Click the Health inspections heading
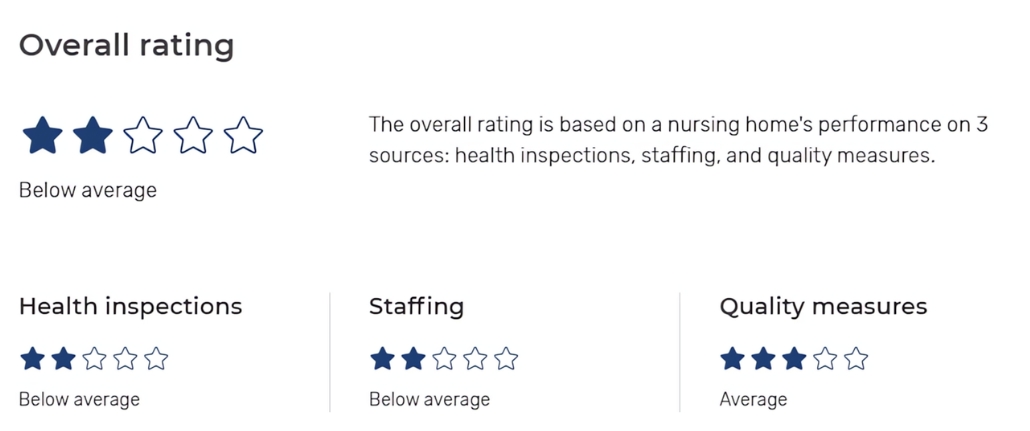This screenshot has width=1030, height=431. [130, 306]
